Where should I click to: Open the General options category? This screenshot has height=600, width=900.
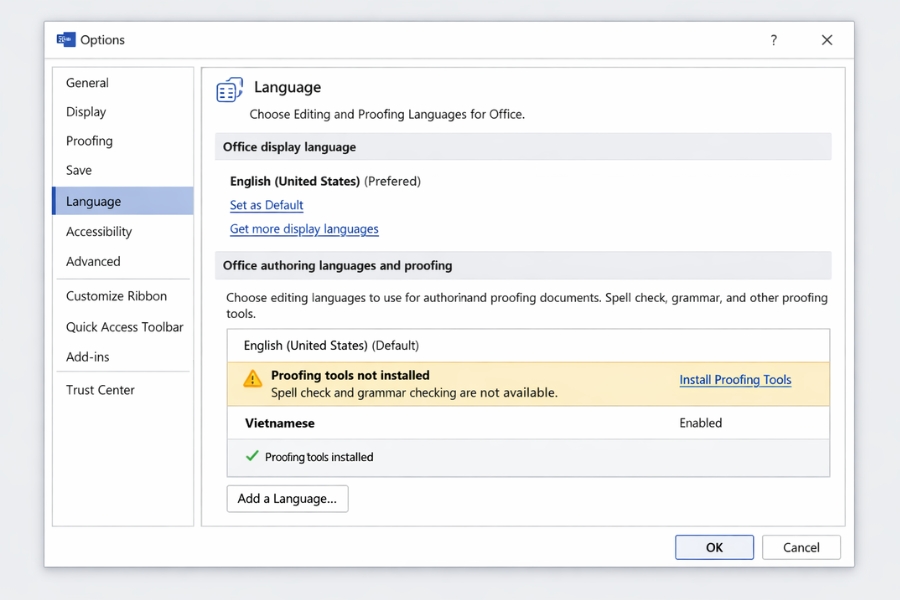(88, 83)
